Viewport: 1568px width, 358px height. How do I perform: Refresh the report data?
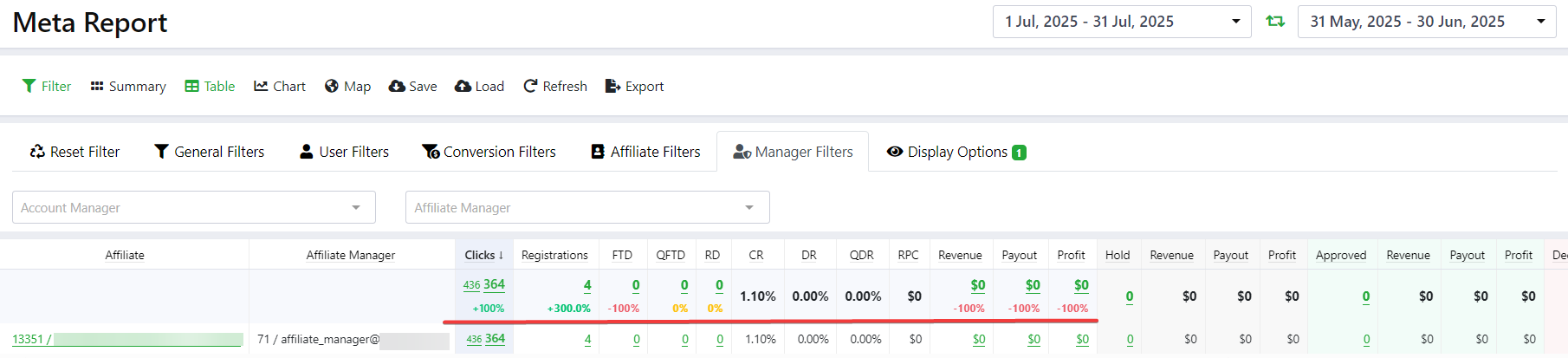(x=555, y=87)
